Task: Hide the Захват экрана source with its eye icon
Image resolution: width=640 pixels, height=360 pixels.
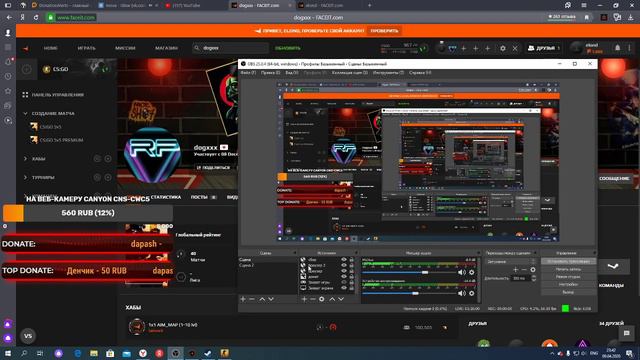Action: [344, 288]
